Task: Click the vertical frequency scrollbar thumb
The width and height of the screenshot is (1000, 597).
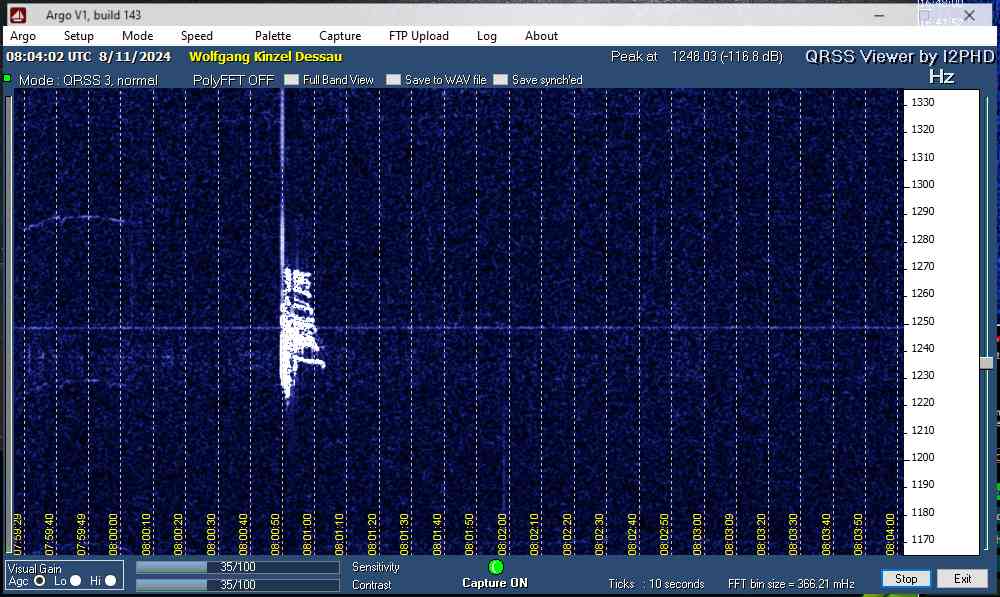Action: pos(987,362)
